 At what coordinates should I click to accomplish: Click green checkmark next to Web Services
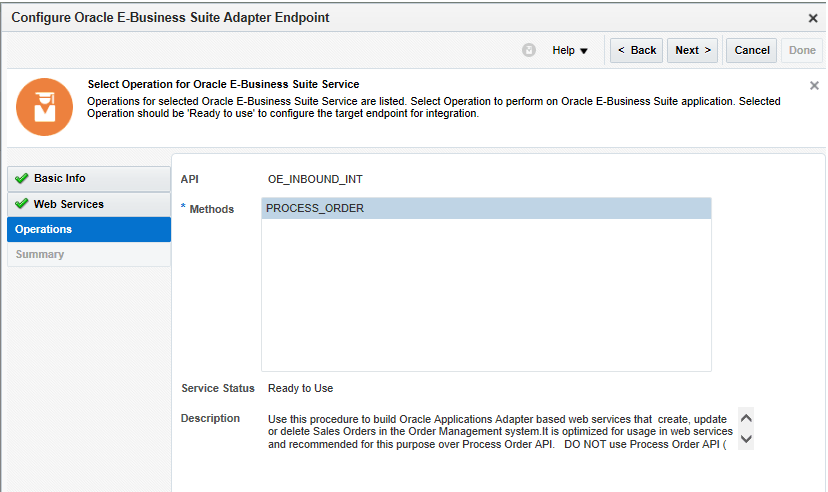point(21,204)
